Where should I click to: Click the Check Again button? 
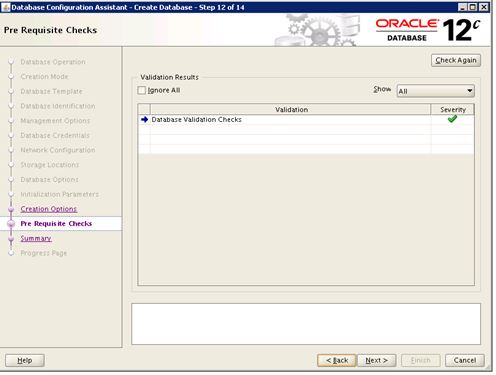point(456,60)
